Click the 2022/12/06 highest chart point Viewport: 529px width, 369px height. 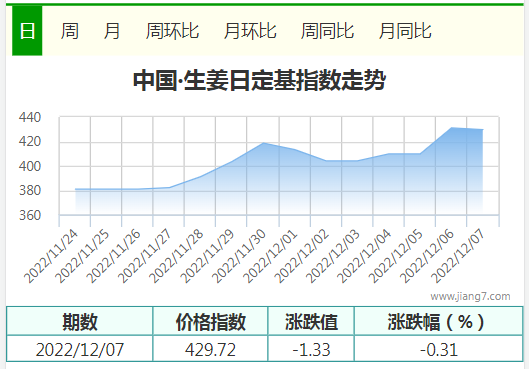tap(451, 127)
